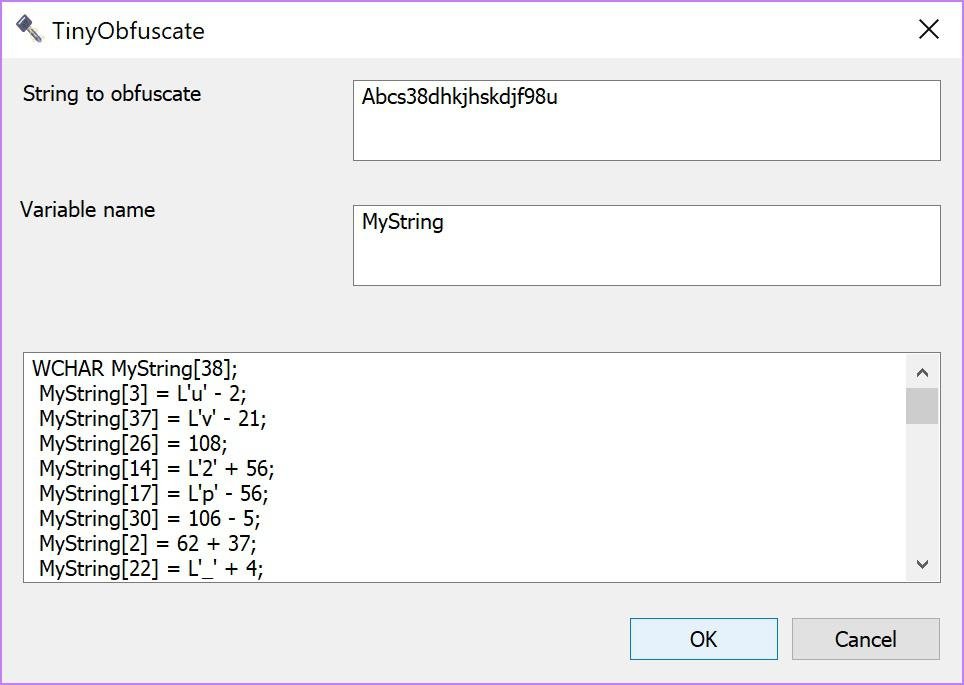964x685 pixels.
Task: Click the MyString[2] = 62 + 37 line
Action: pos(147,543)
